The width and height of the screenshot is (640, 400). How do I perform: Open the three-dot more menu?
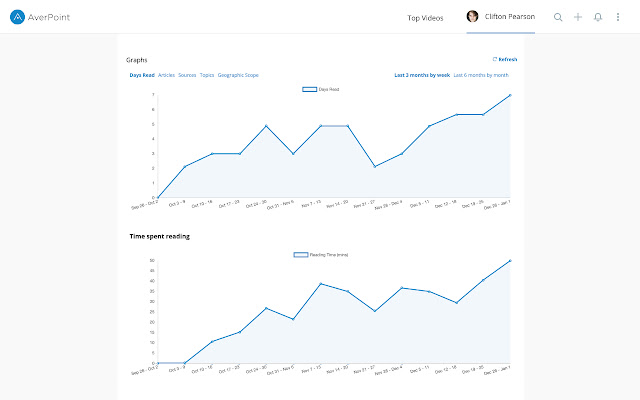618,17
